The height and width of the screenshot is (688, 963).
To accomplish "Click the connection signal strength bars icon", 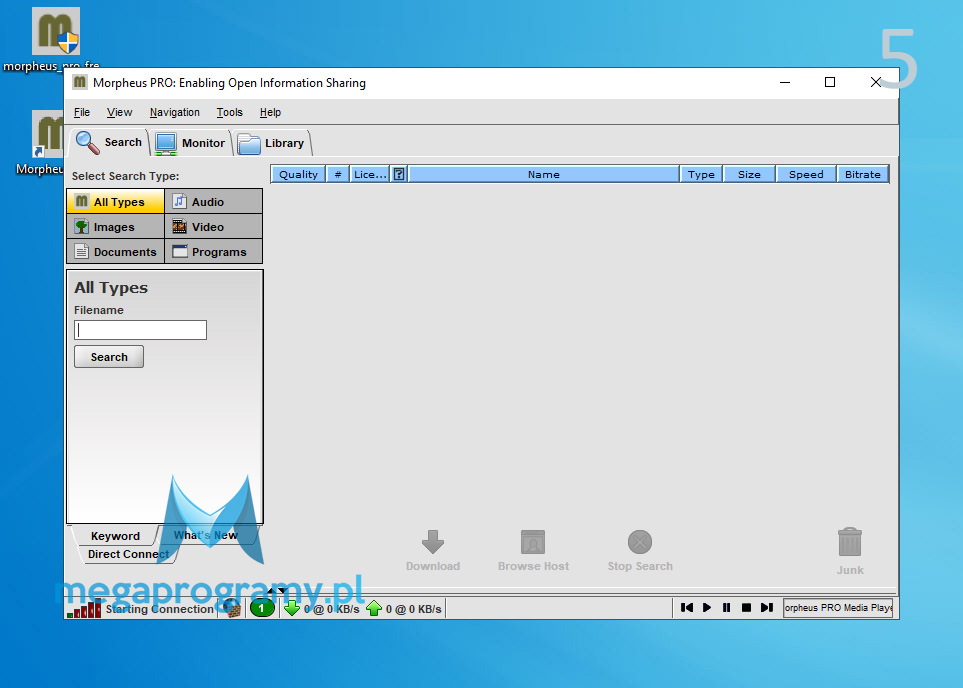I will point(84,609).
